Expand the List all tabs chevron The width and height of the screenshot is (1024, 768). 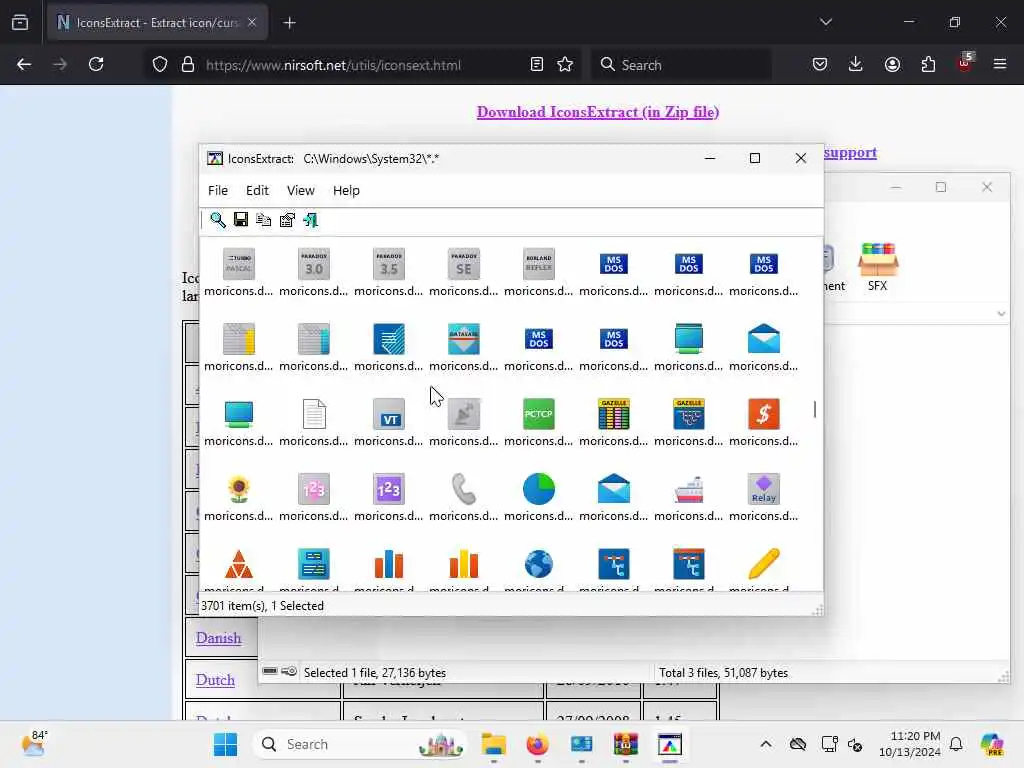click(x=825, y=22)
